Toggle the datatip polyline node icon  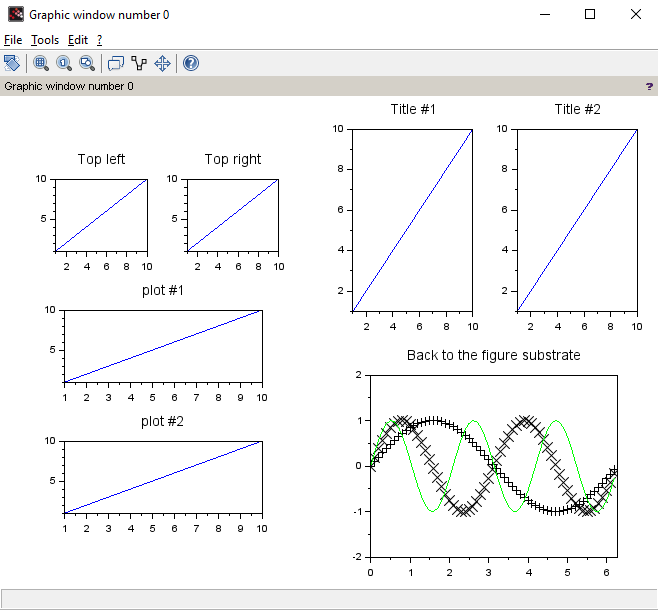tap(139, 63)
